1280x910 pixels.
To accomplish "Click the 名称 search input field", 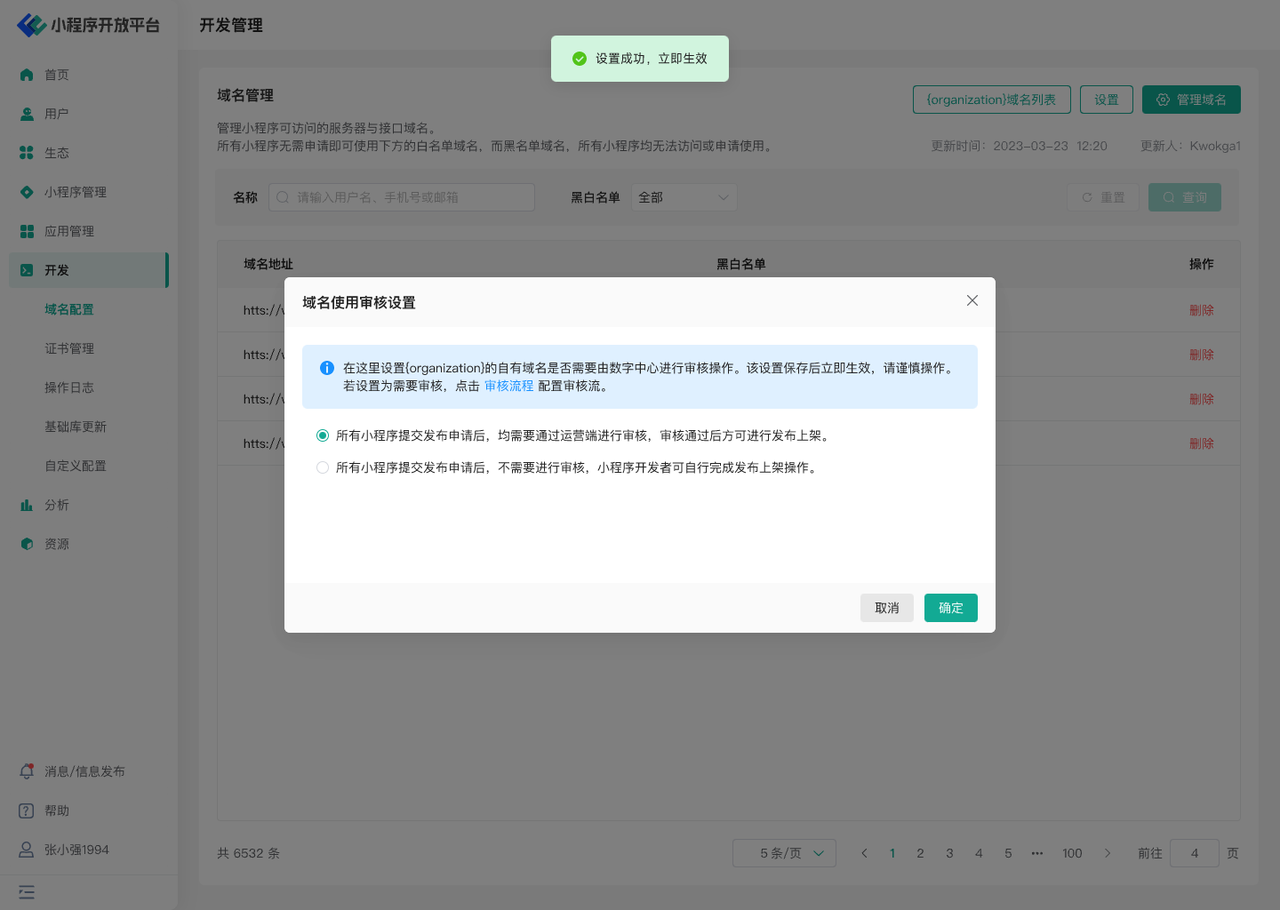I will coord(402,198).
